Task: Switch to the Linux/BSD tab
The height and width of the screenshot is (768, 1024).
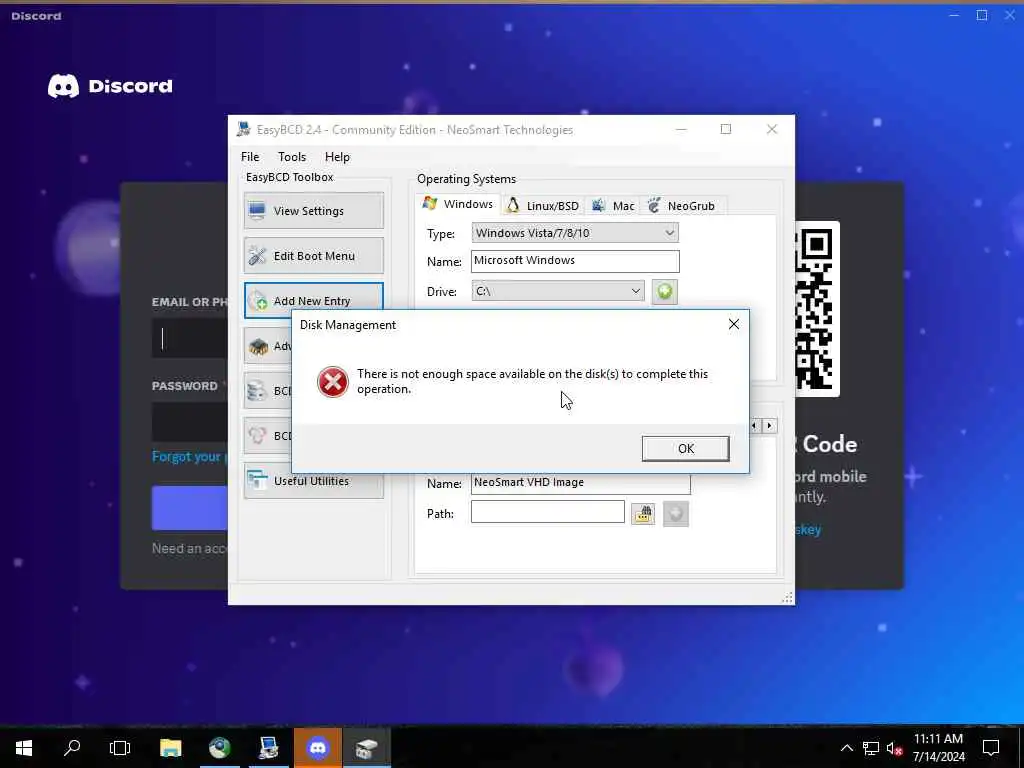Action: [x=543, y=206]
